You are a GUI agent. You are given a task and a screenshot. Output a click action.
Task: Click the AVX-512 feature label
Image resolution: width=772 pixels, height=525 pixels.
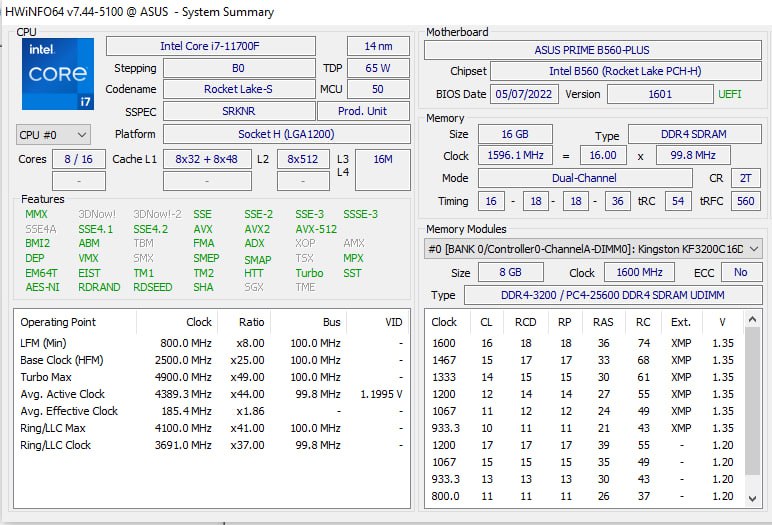(x=315, y=229)
